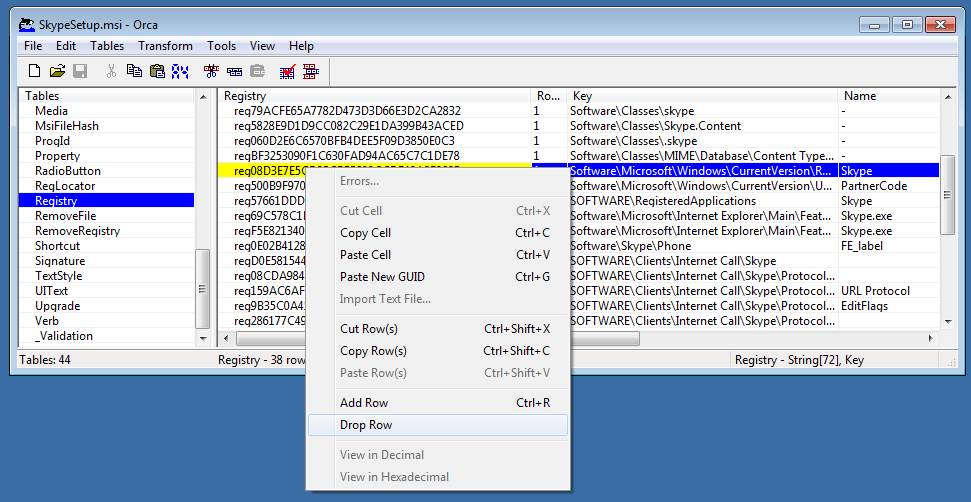
Task: Open the Edit menu
Action: point(66,46)
